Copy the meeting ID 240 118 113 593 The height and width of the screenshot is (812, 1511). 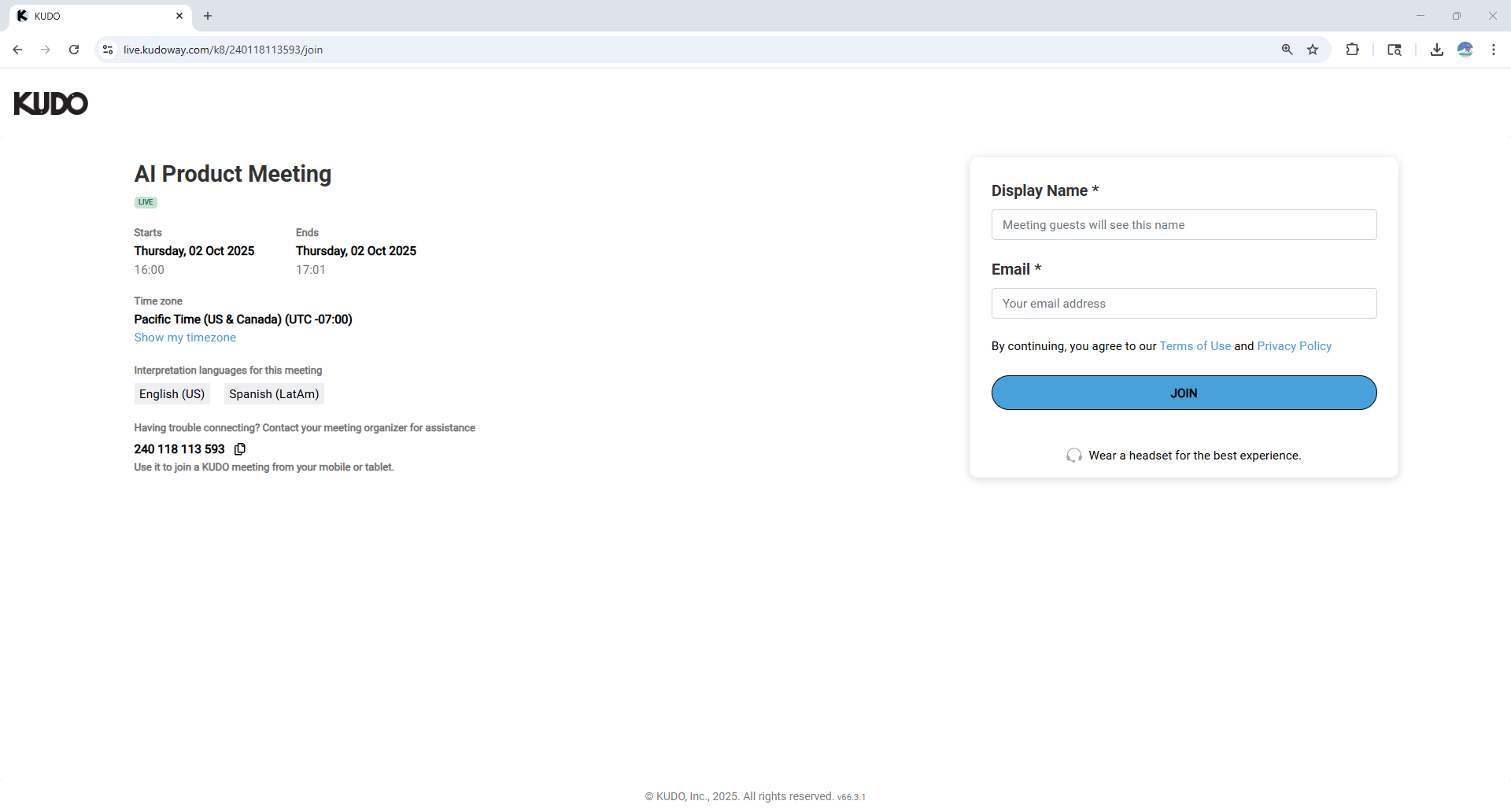pos(240,448)
